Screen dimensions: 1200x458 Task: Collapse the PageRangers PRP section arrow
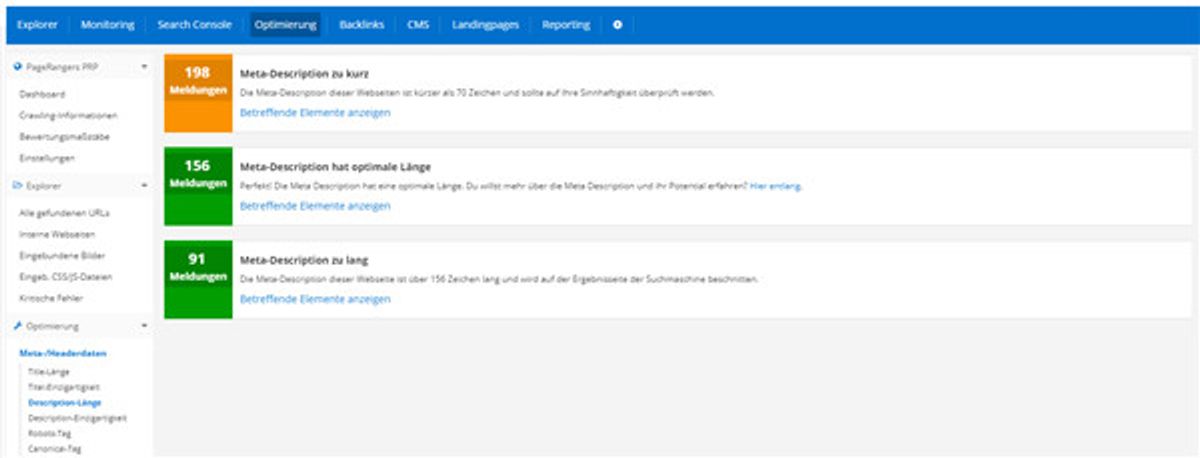pos(144,66)
